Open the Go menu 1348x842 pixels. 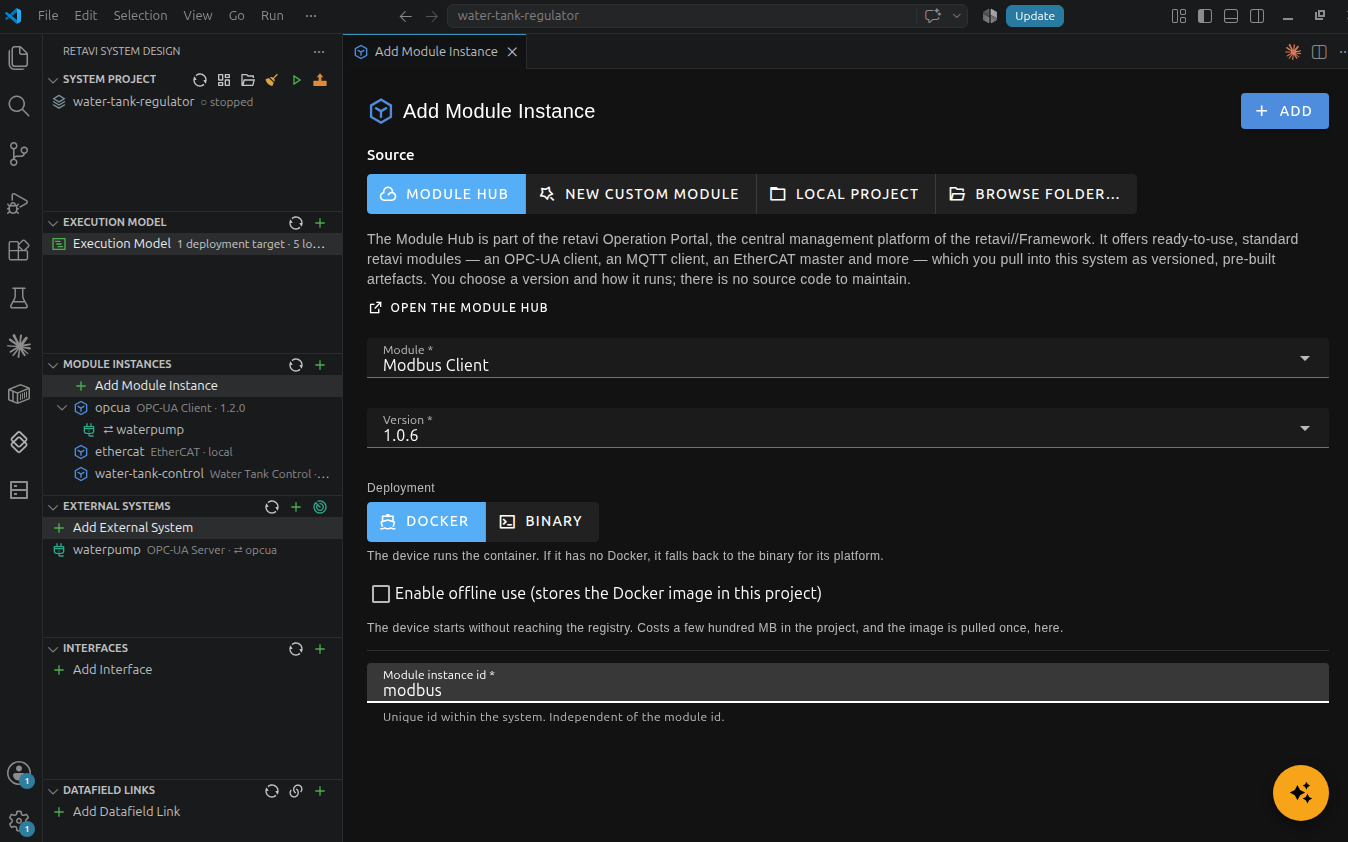[x=236, y=16]
